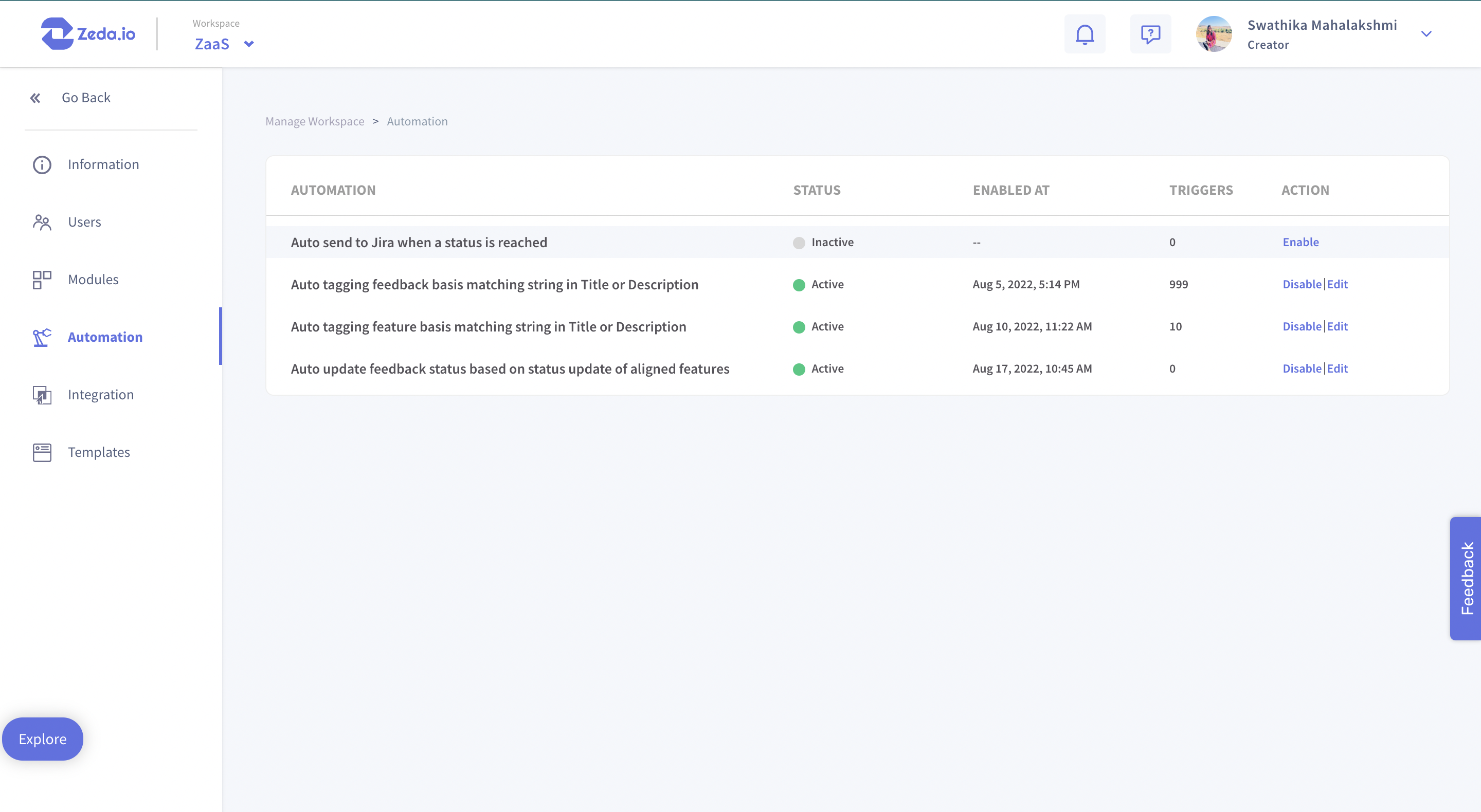1481x812 pixels.
Task: Open the Templates menu item
Action: 99,452
